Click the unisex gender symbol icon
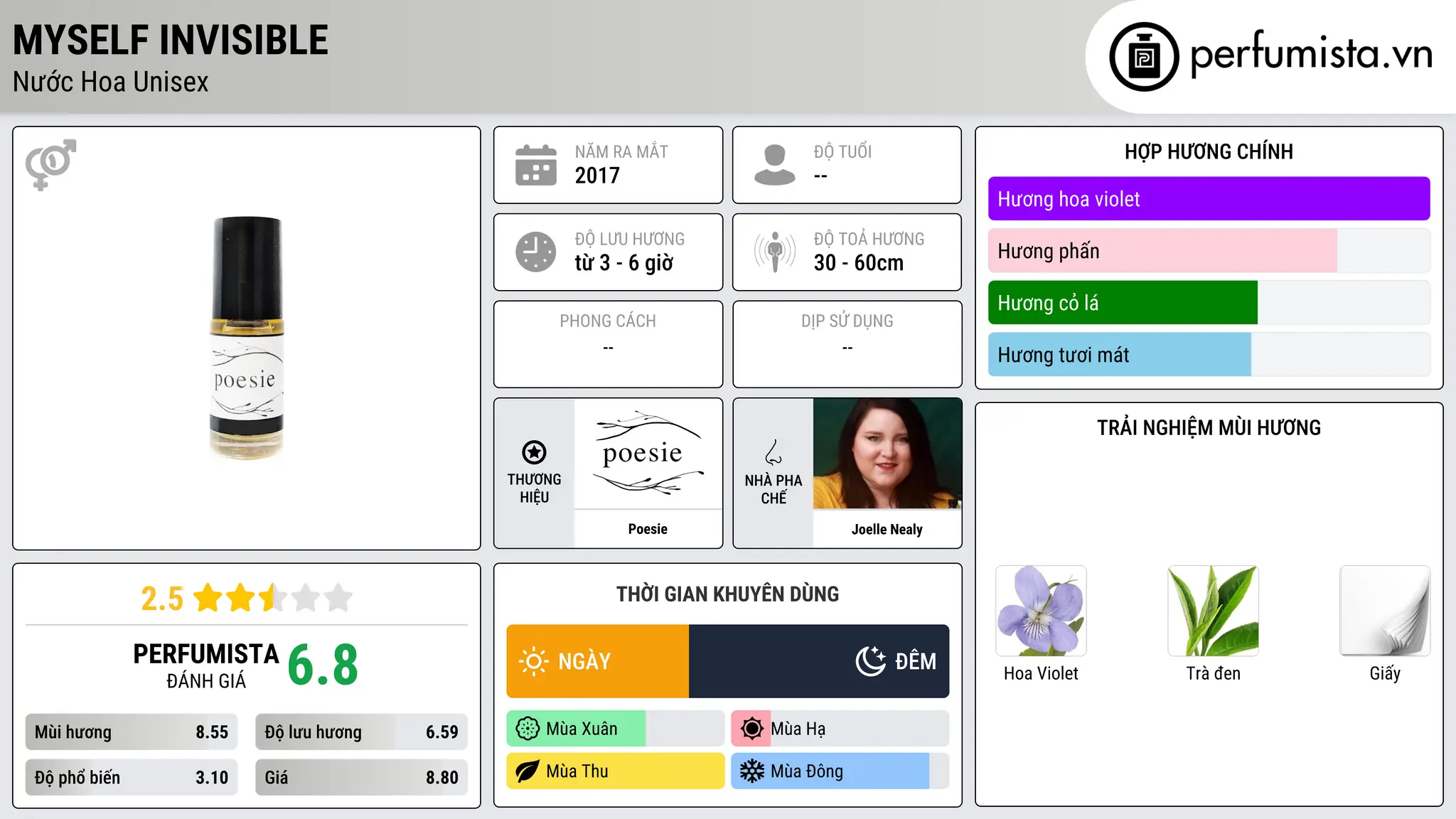Screen dimensions: 1456x819 50,165
